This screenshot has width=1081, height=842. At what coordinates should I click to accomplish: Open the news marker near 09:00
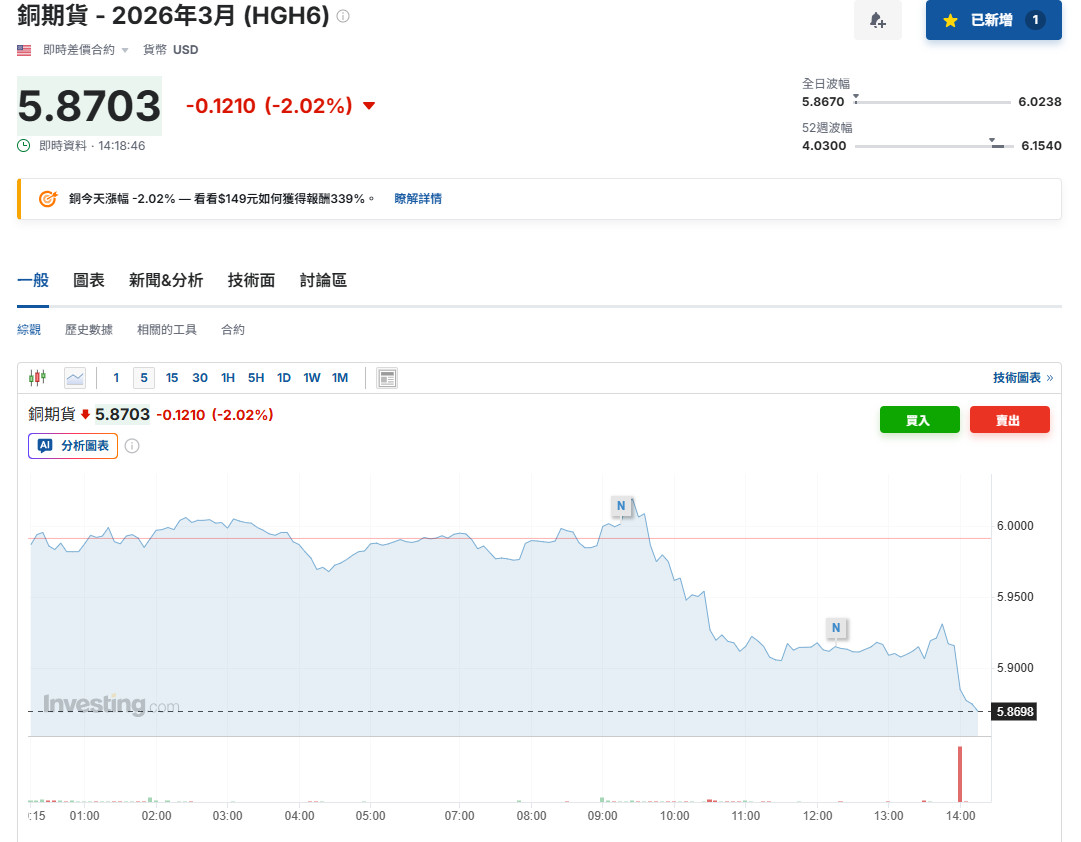coord(621,506)
